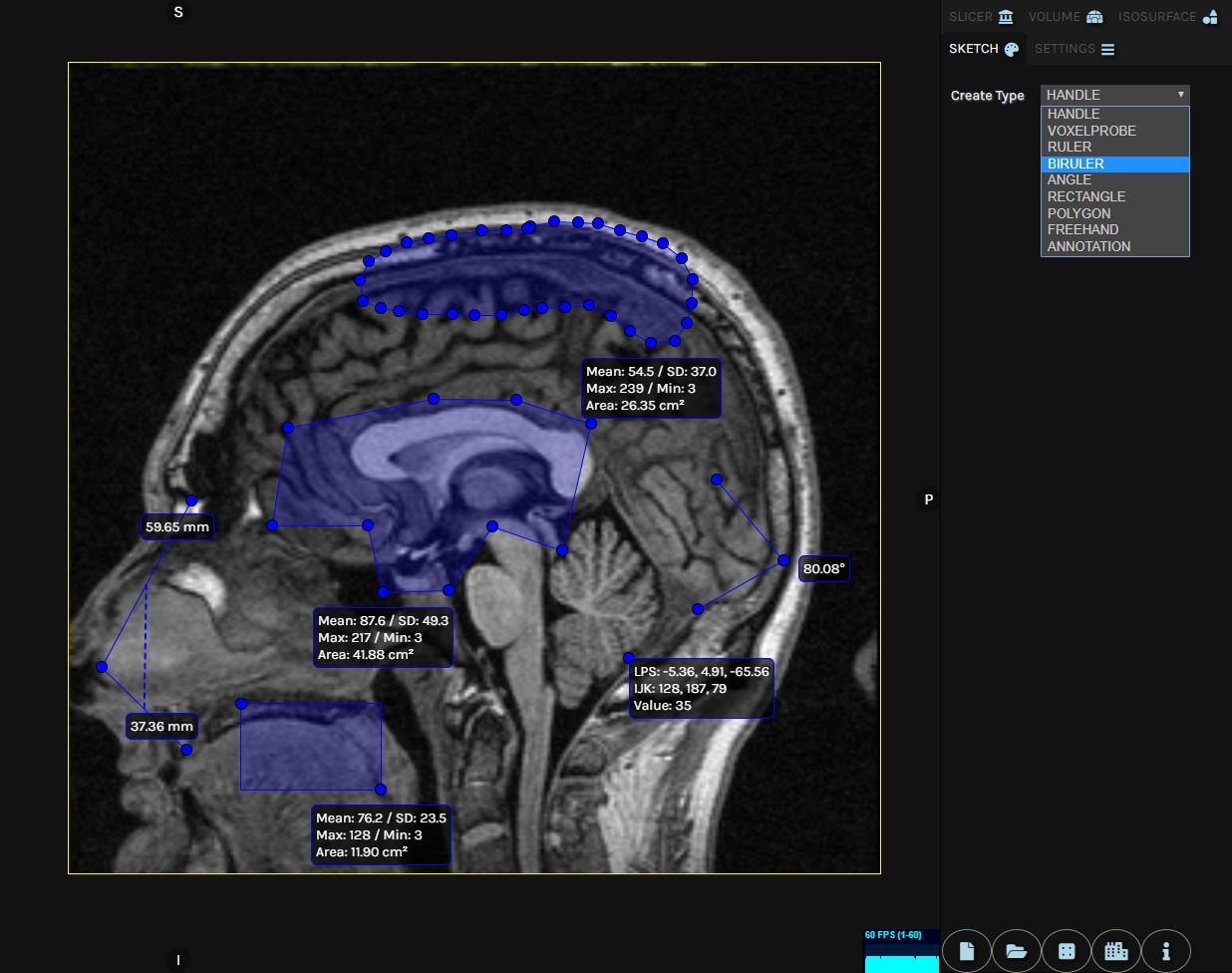The image size is (1232, 973).
Task: Switch to the VOLUME tab
Action: point(1066,17)
